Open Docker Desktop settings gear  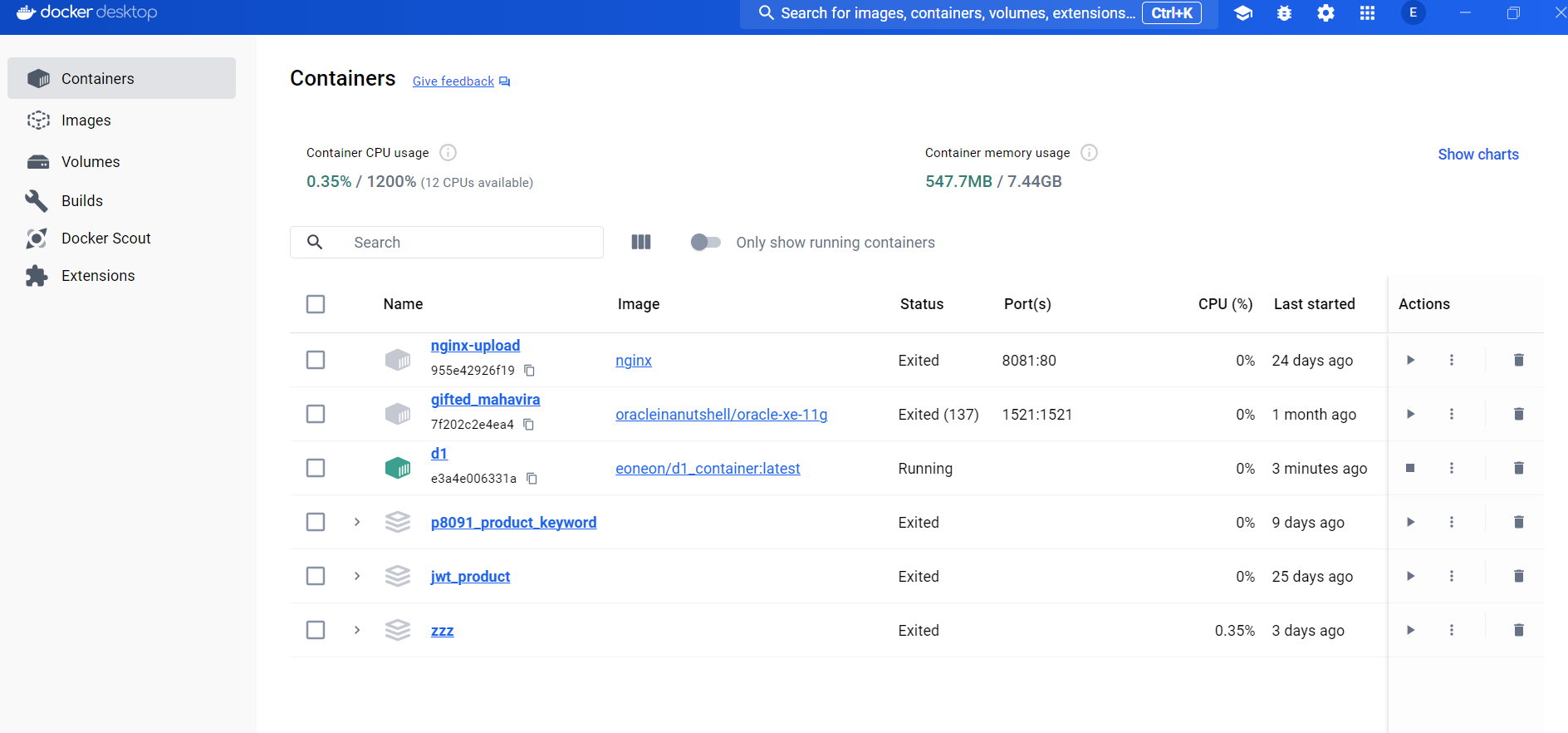(x=1325, y=13)
